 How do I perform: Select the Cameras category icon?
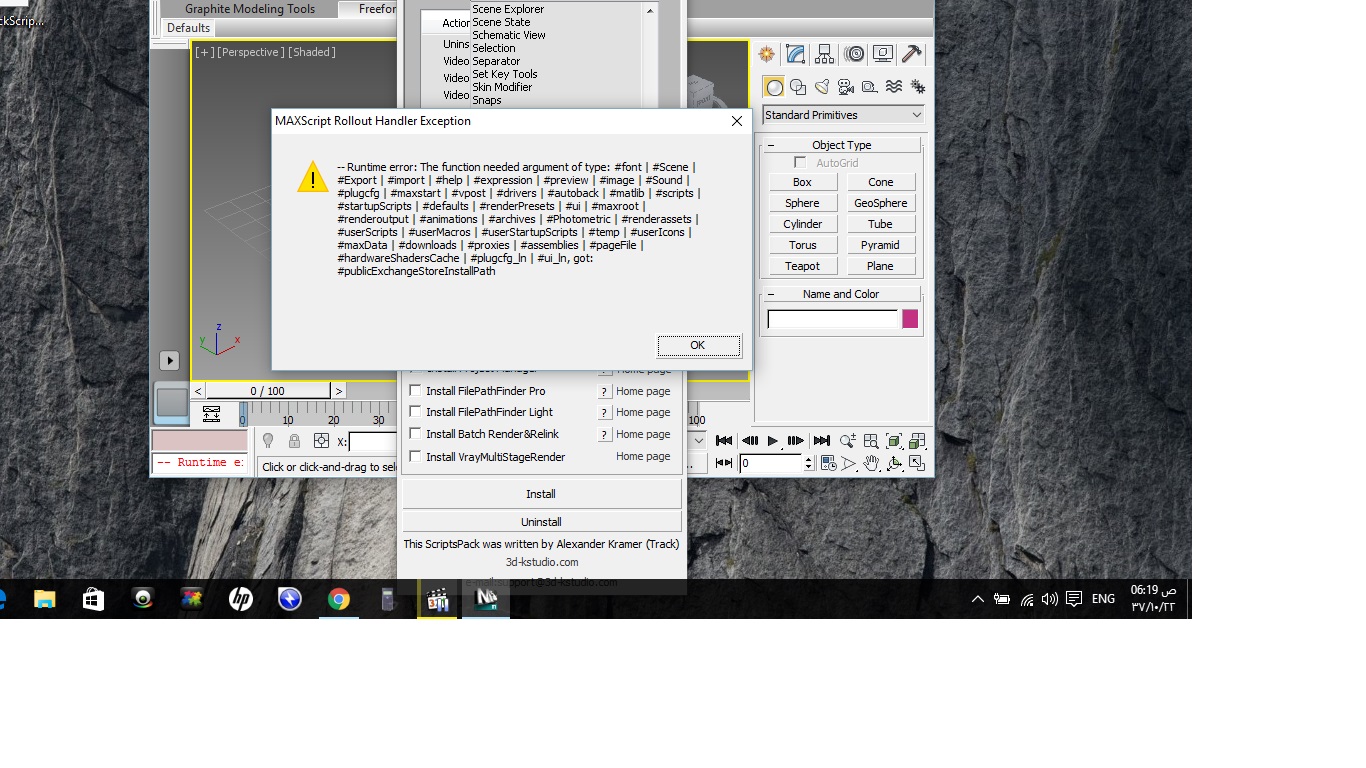point(846,87)
